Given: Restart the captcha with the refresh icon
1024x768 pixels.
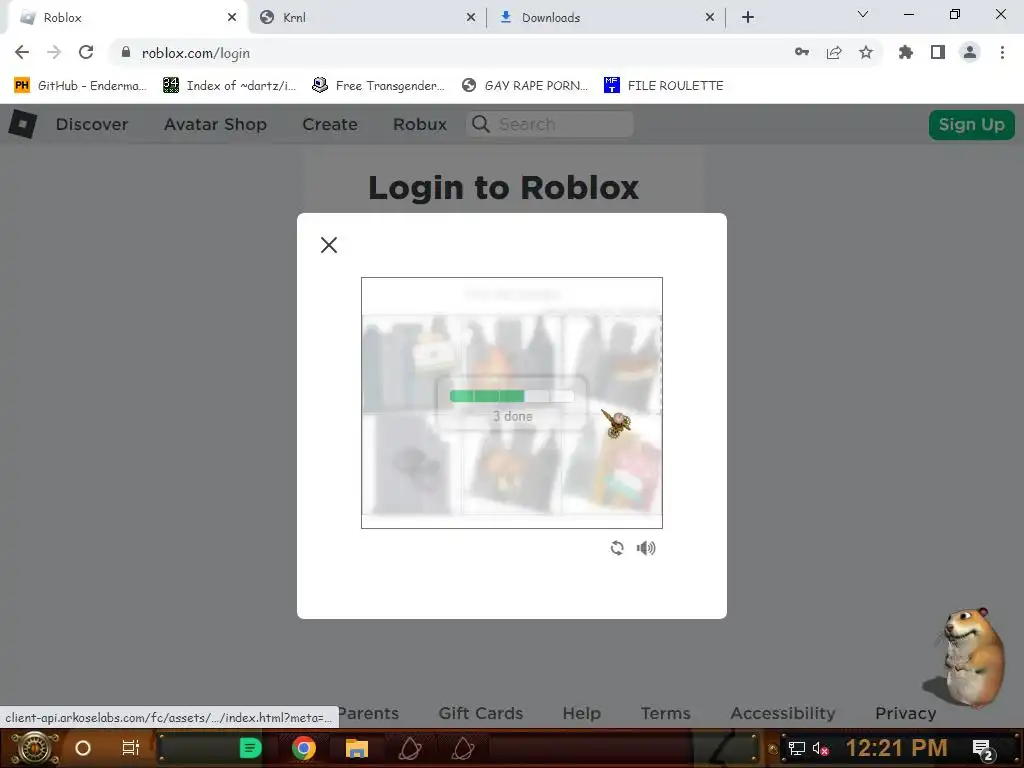Looking at the screenshot, I should tap(616, 548).
